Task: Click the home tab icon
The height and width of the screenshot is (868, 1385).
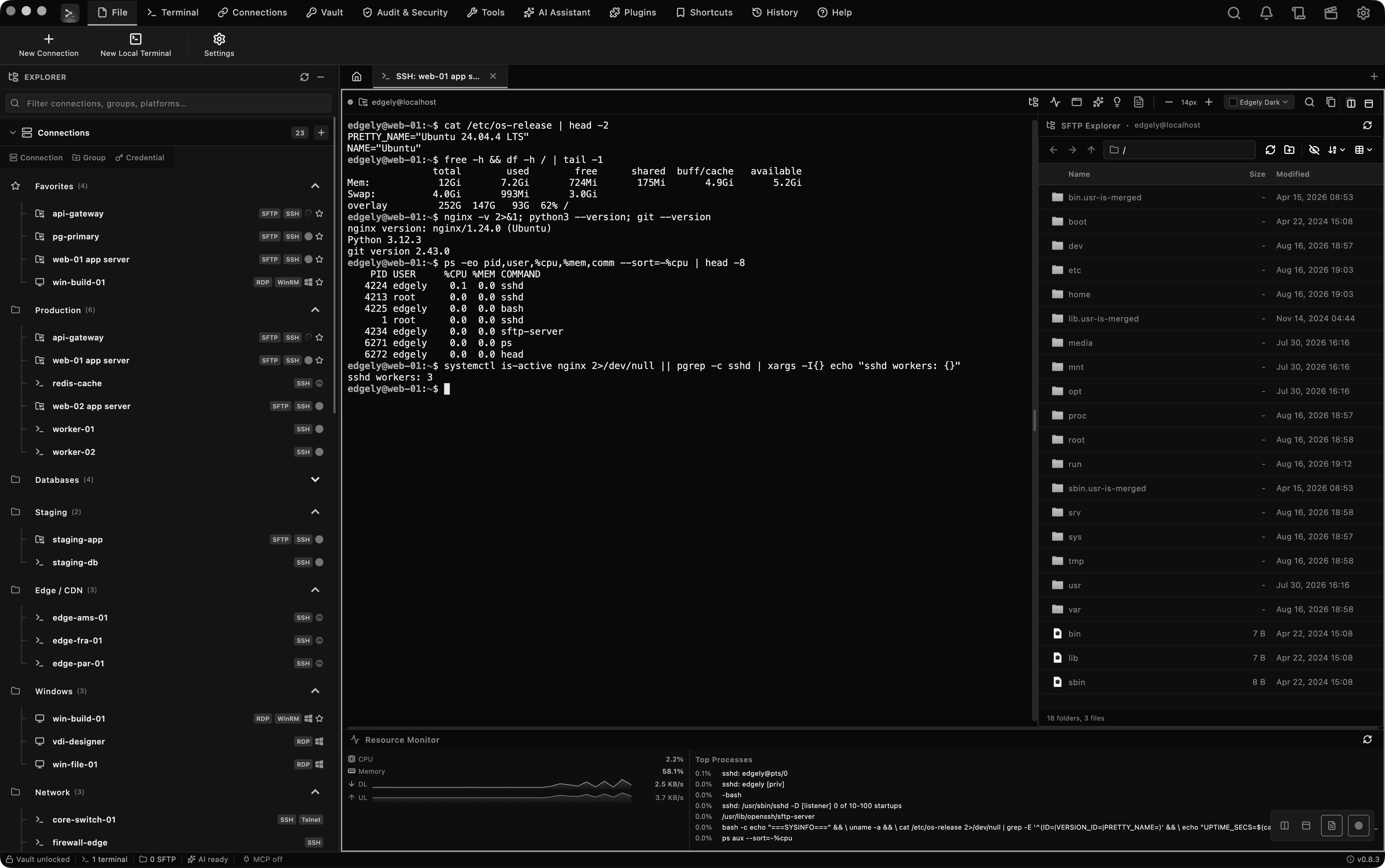Action: coord(357,76)
